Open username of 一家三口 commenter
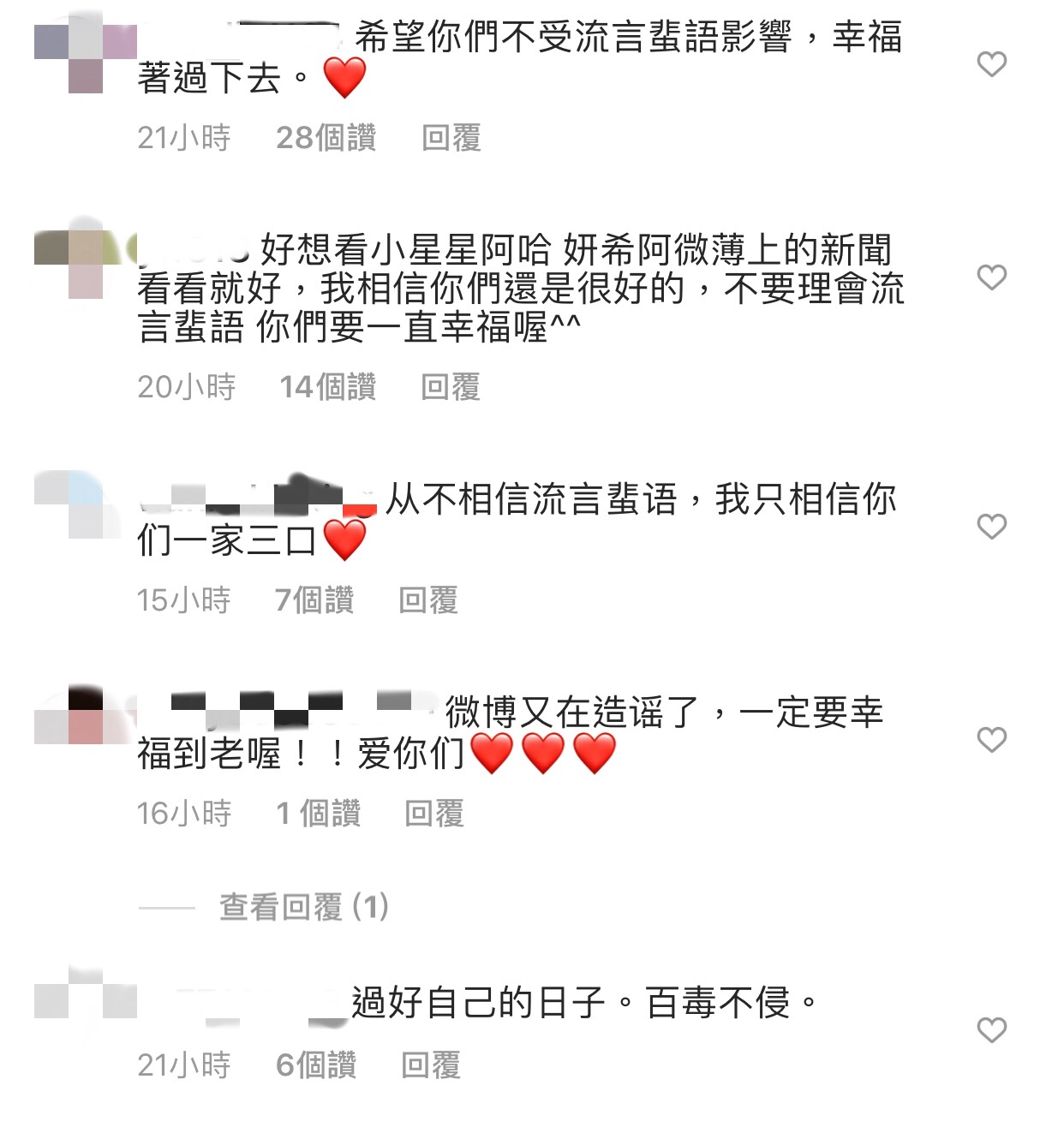1064x1121 pixels. click(257, 497)
